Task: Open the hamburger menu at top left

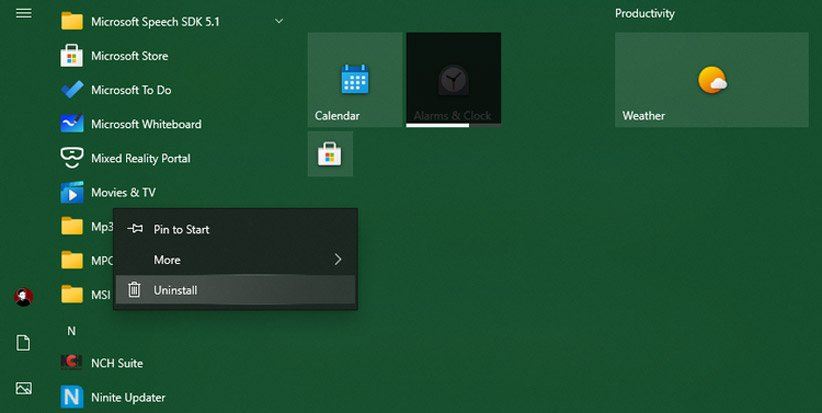Action: (x=24, y=13)
